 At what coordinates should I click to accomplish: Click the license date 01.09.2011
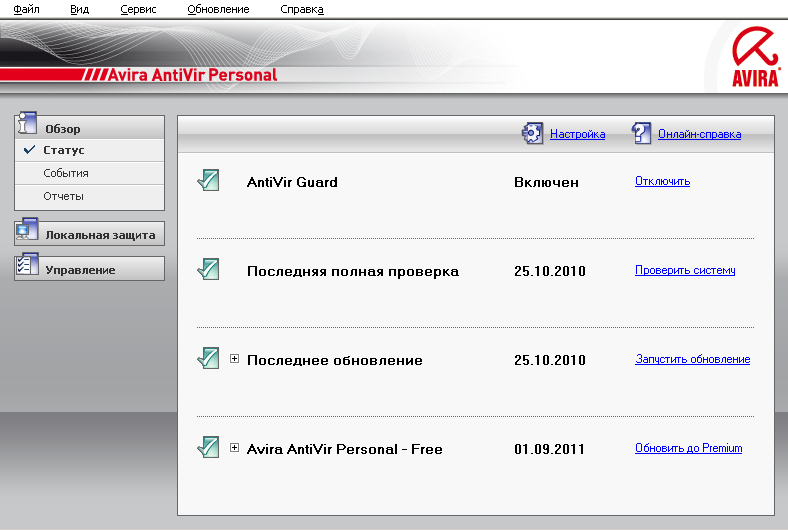pyautogui.click(x=549, y=449)
